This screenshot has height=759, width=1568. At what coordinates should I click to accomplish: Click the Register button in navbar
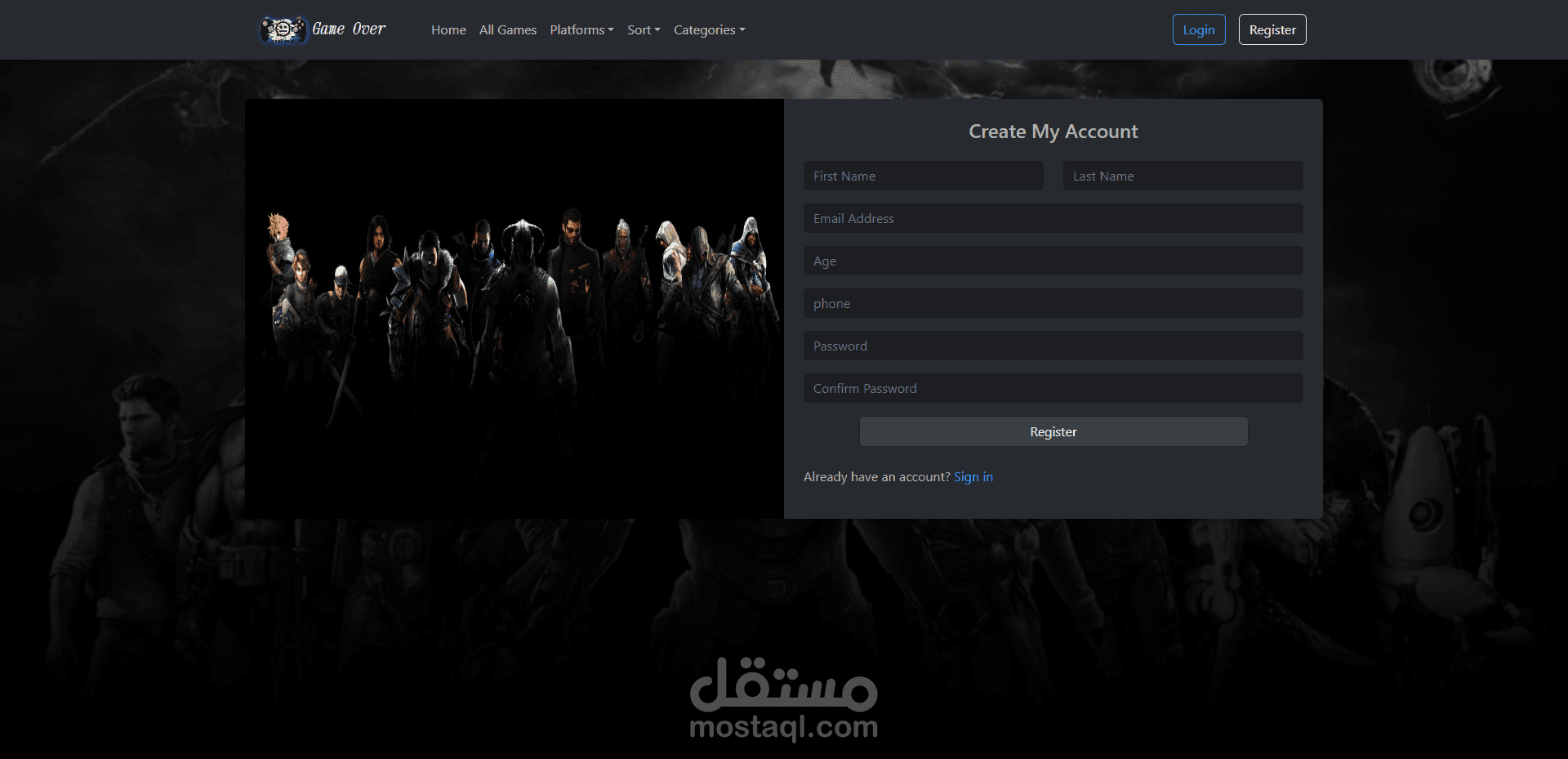(1272, 29)
